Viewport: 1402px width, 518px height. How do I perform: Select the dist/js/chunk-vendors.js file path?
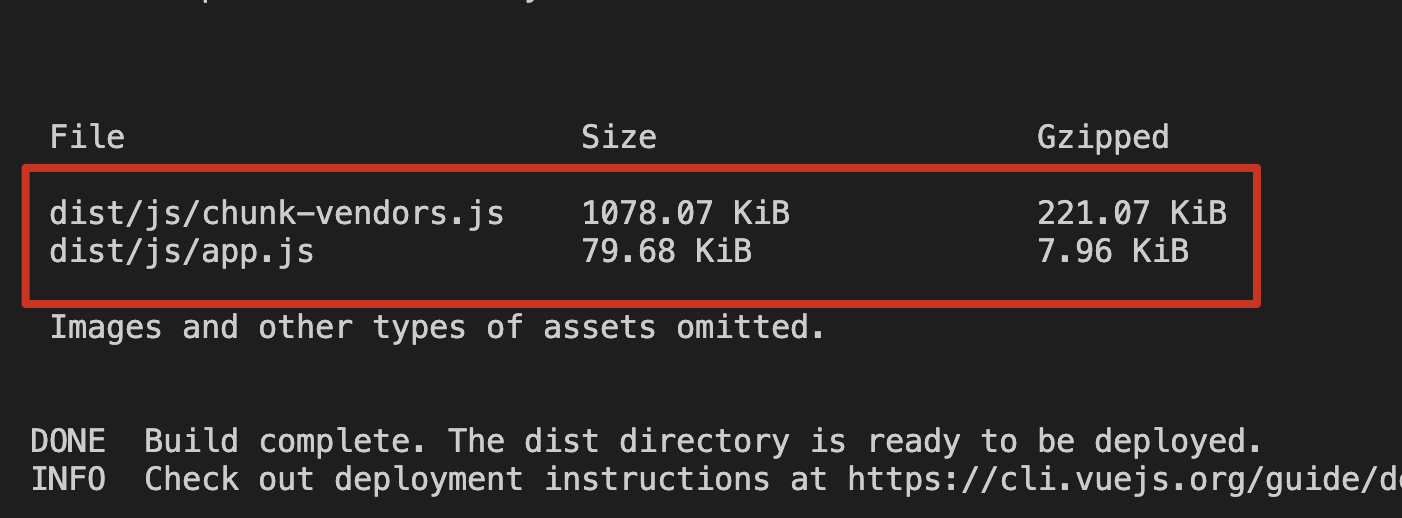coord(277,213)
